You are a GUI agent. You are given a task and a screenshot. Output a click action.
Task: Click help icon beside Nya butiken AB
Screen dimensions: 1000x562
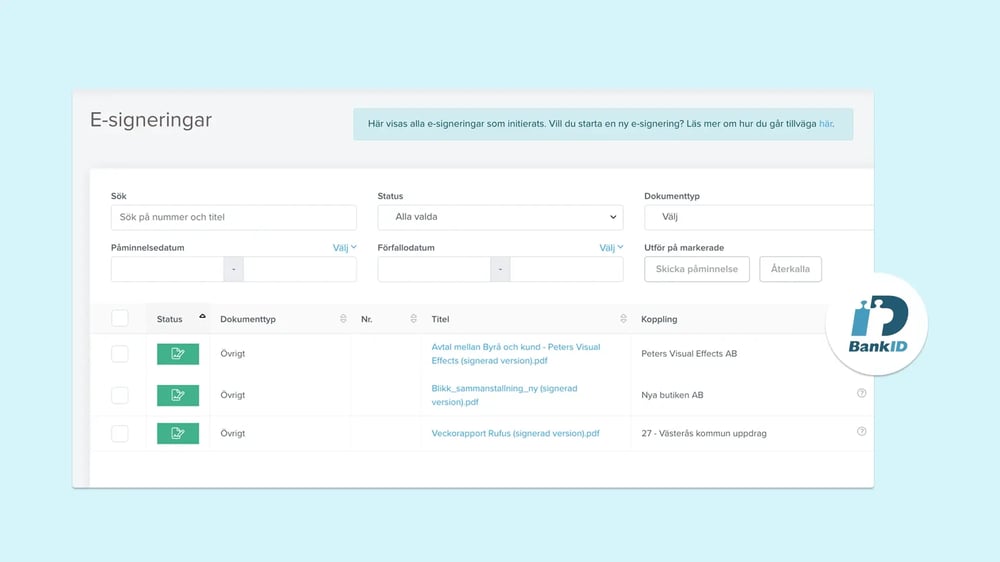point(861,393)
